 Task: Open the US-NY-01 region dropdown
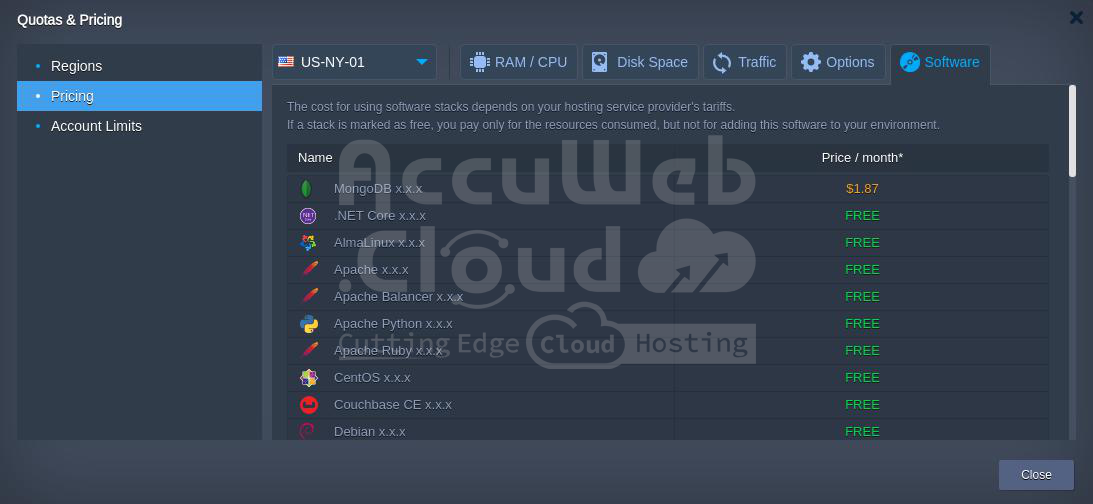(354, 62)
